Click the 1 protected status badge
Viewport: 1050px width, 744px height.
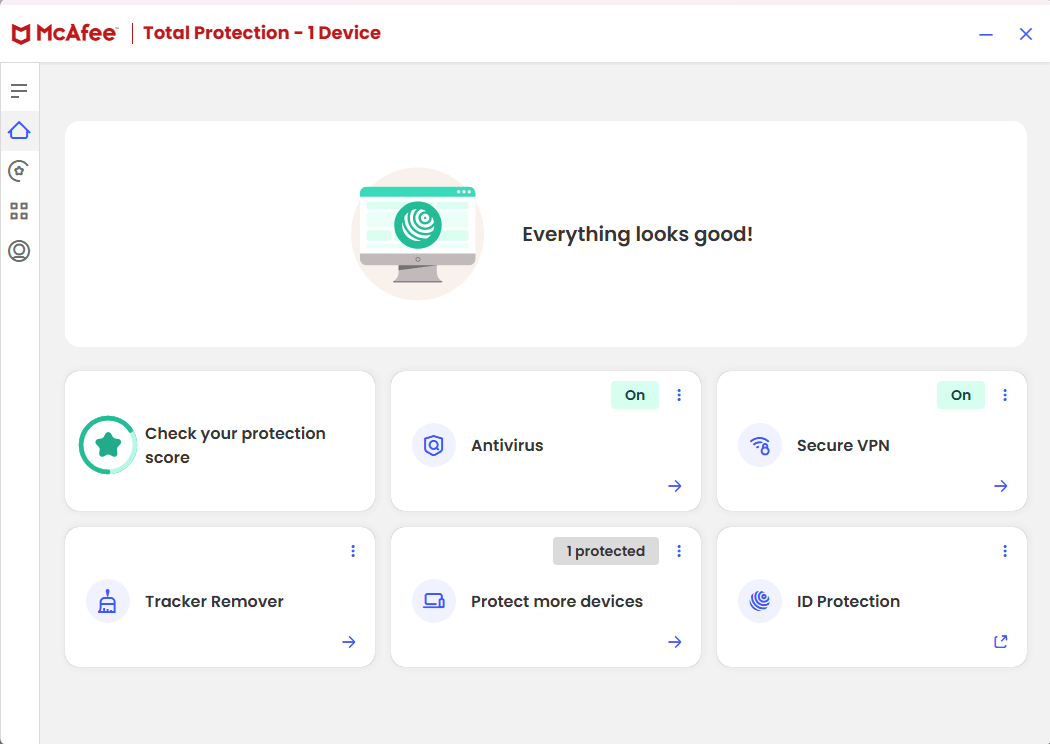[x=605, y=551]
